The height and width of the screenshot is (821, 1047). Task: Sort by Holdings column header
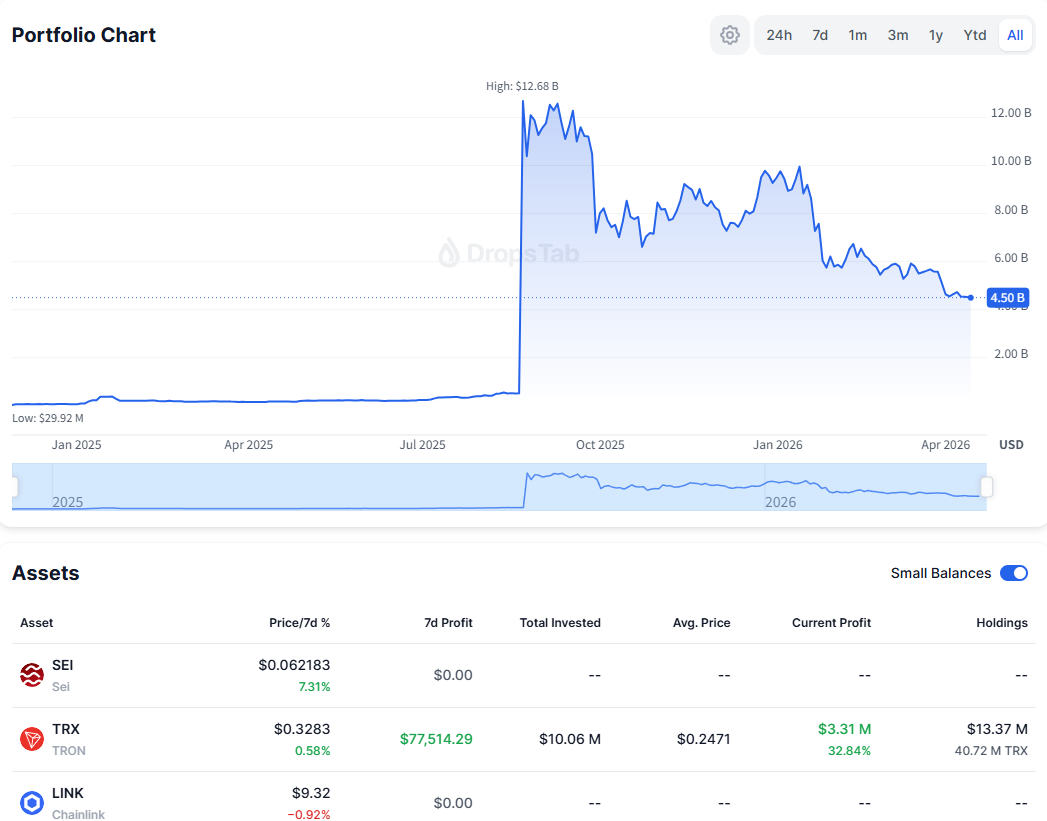point(1001,622)
